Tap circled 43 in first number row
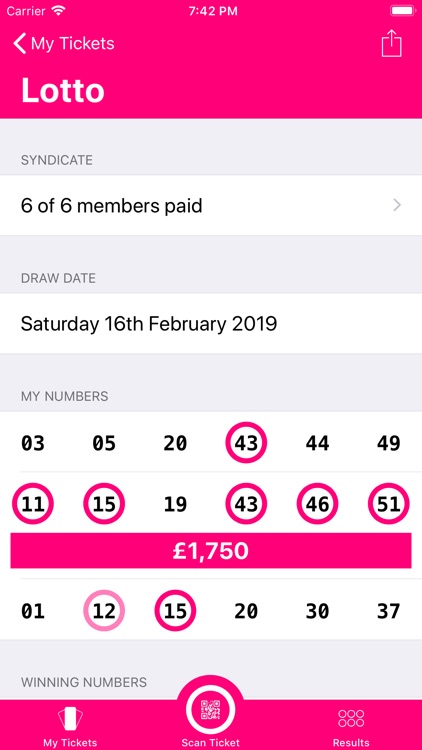The image size is (422, 750). [x=246, y=443]
